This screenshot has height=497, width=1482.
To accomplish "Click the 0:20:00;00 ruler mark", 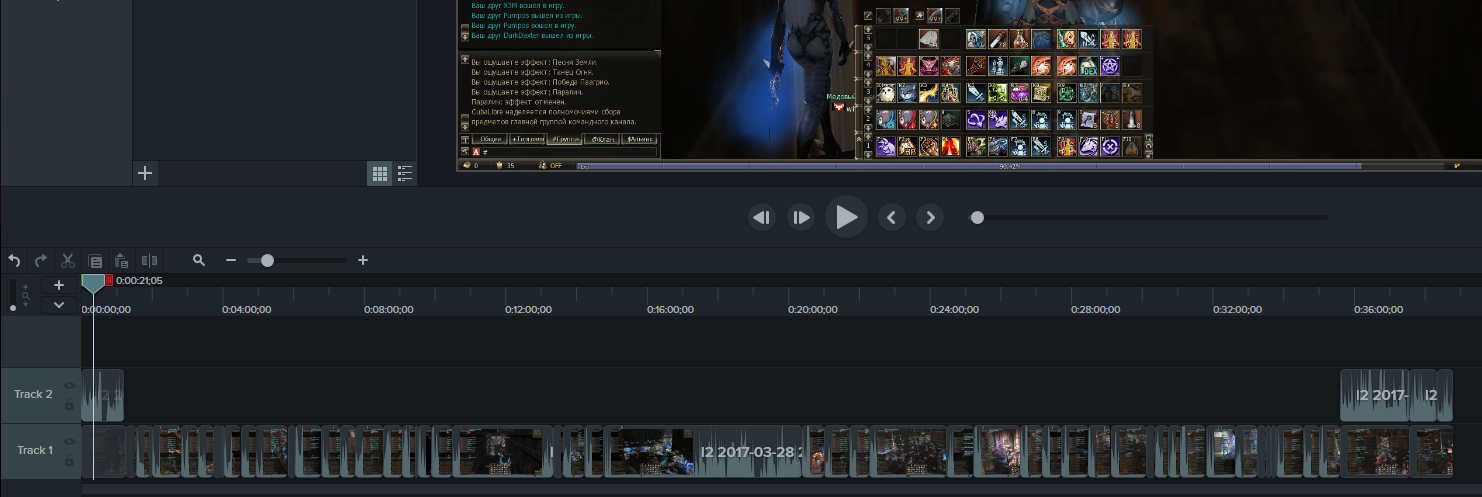I will [x=813, y=310].
